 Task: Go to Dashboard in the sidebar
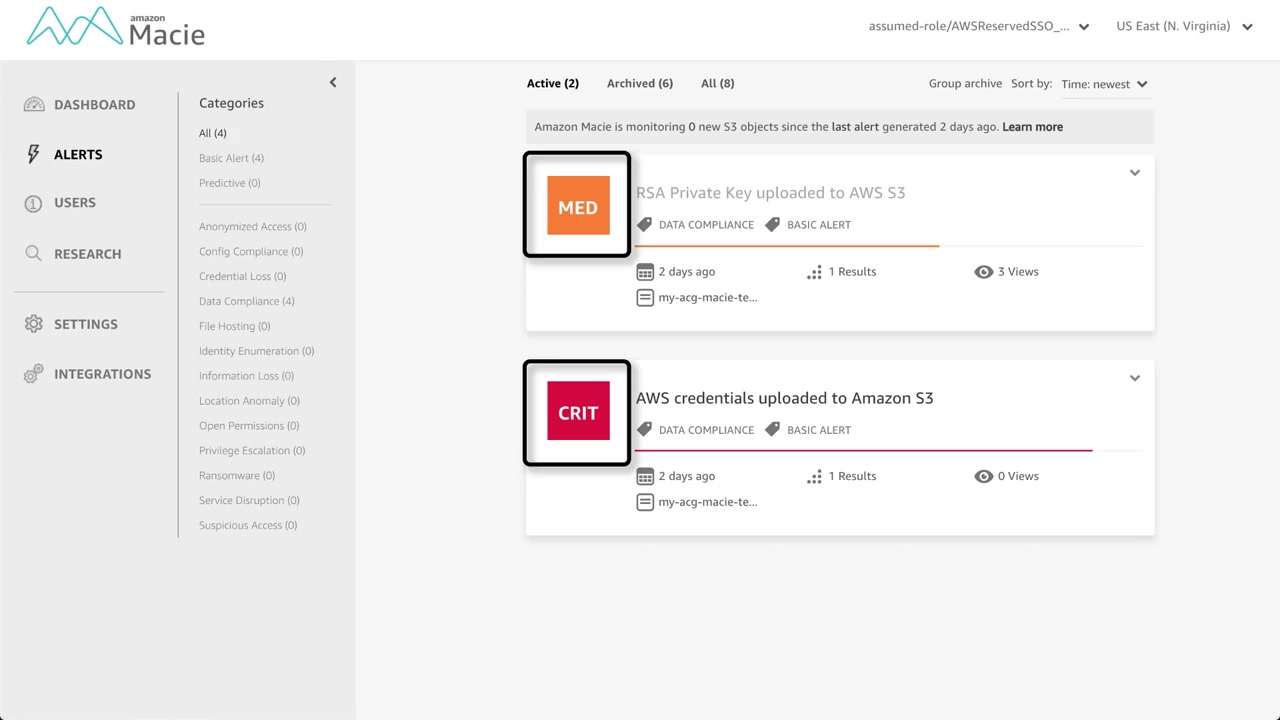[x=94, y=105]
